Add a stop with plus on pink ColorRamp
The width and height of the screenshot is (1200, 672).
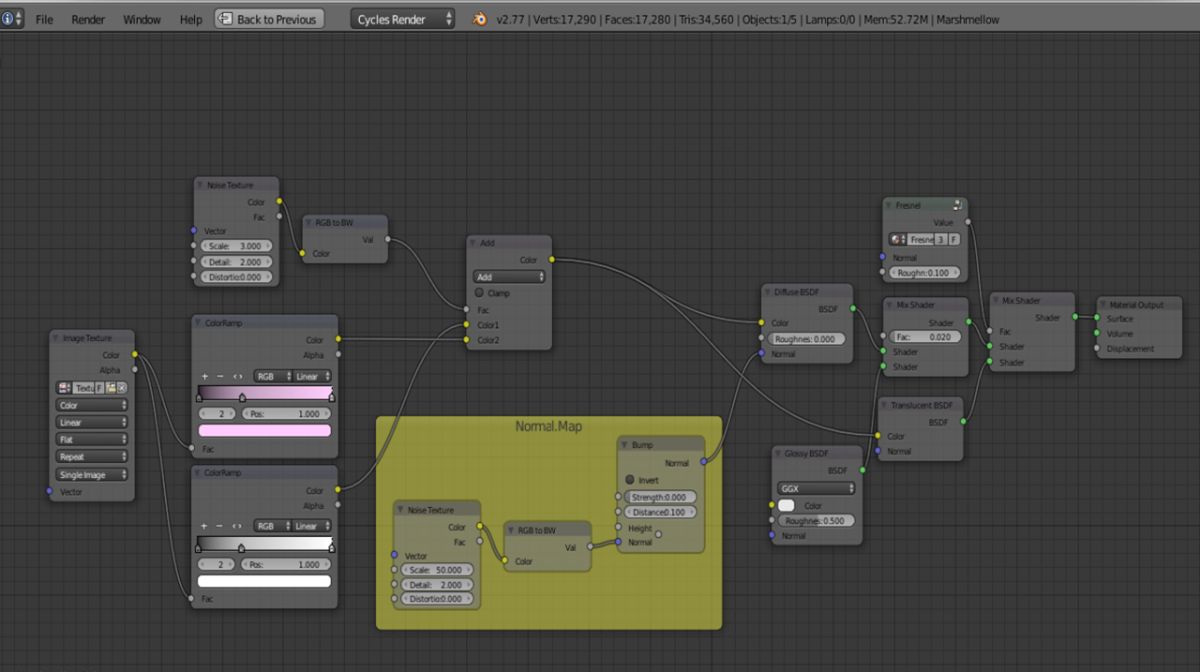click(x=205, y=376)
